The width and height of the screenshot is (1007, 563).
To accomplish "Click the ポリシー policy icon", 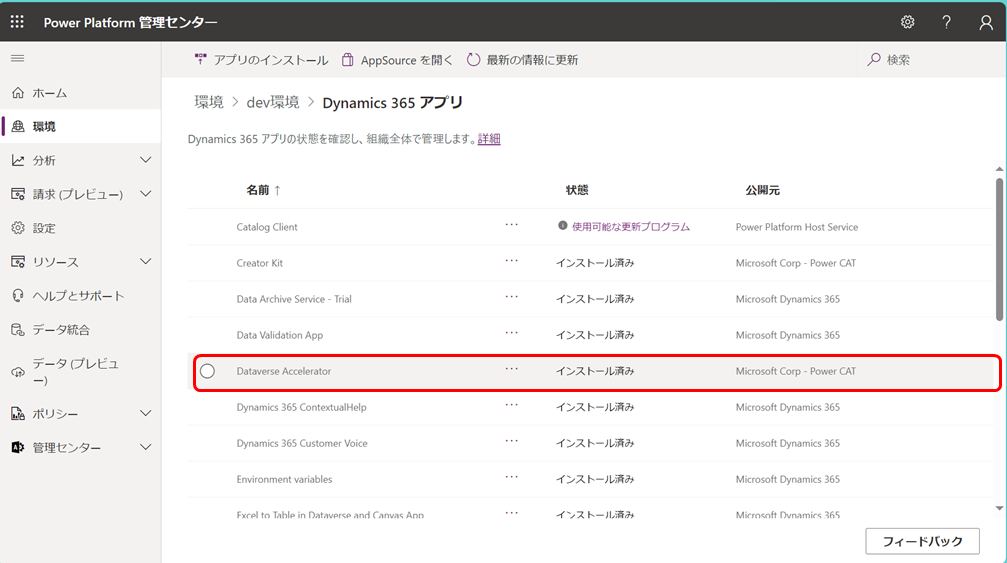I will [18, 414].
